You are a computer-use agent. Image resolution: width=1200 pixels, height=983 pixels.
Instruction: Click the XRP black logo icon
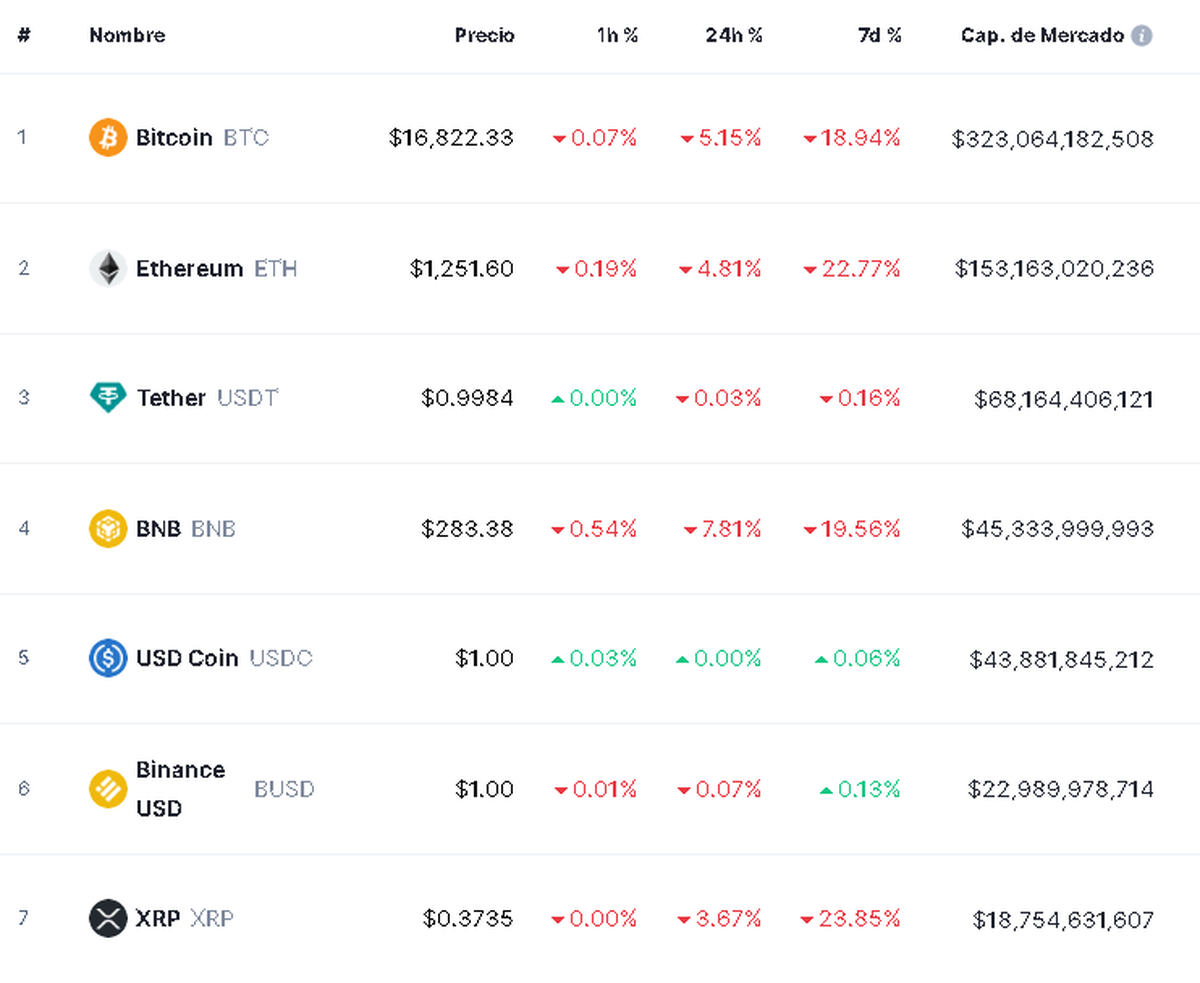(x=108, y=918)
